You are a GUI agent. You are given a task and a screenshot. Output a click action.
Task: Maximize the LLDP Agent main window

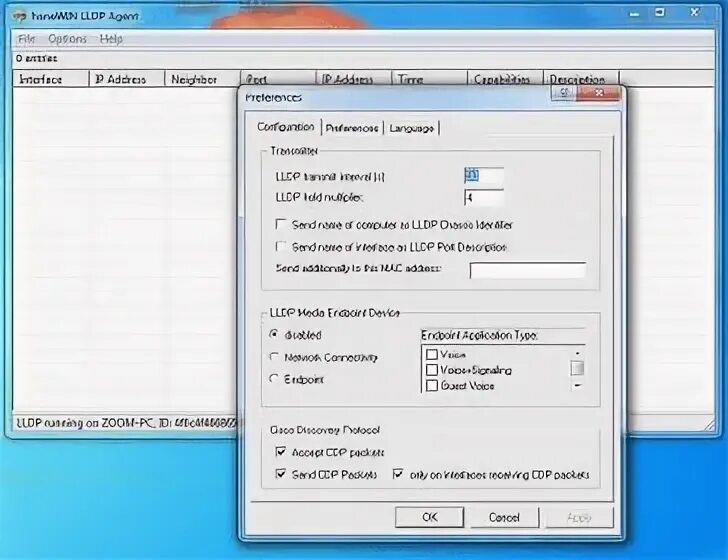pos(660,13)
